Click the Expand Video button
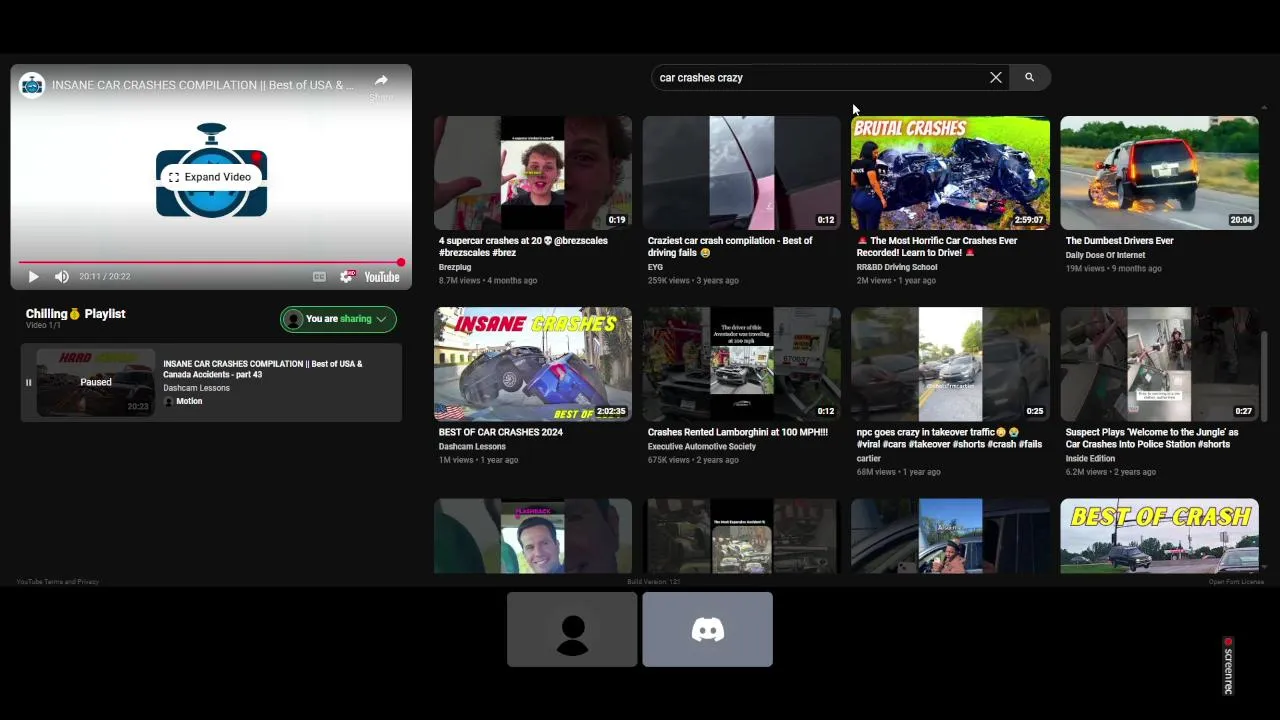The height and width of the screenshot is (720, 1280). coord(211,177)
